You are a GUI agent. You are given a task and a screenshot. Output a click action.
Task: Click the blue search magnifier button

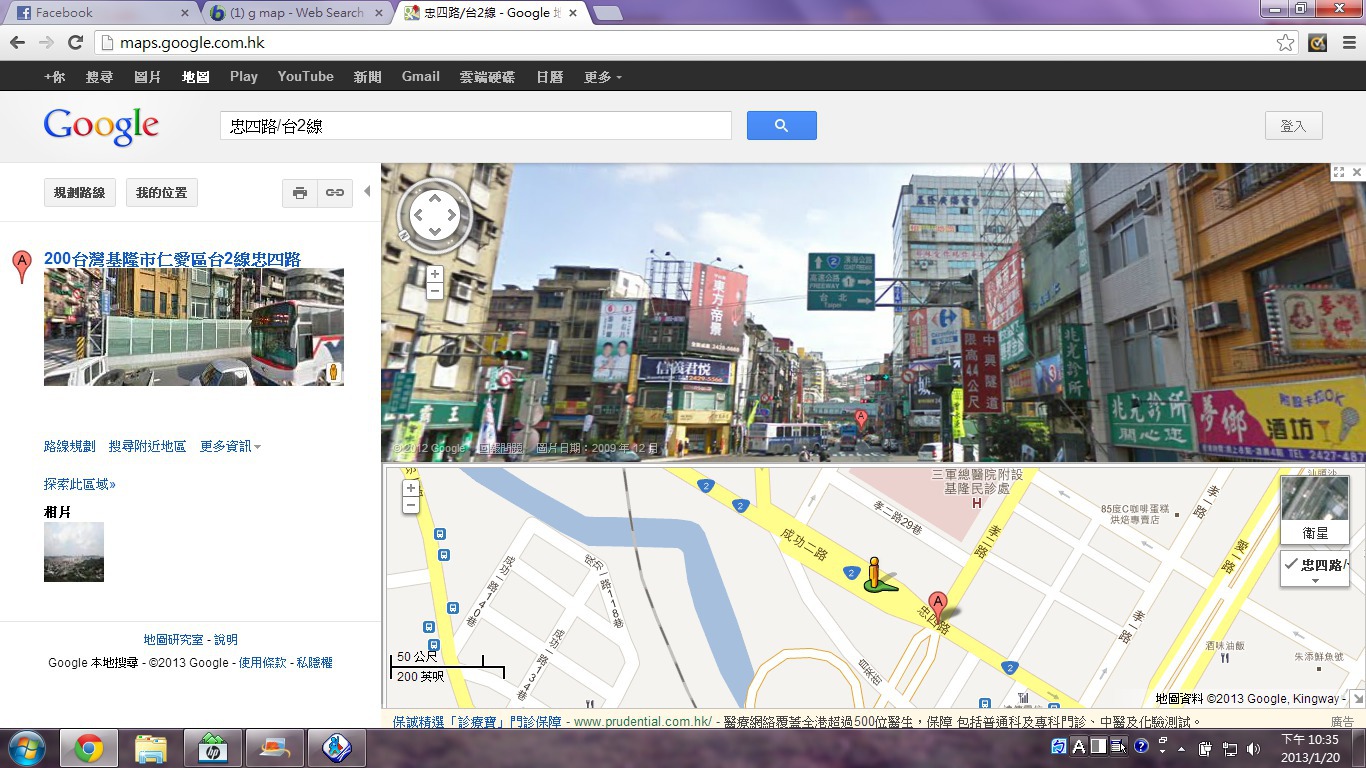click(x=781, y=125)
